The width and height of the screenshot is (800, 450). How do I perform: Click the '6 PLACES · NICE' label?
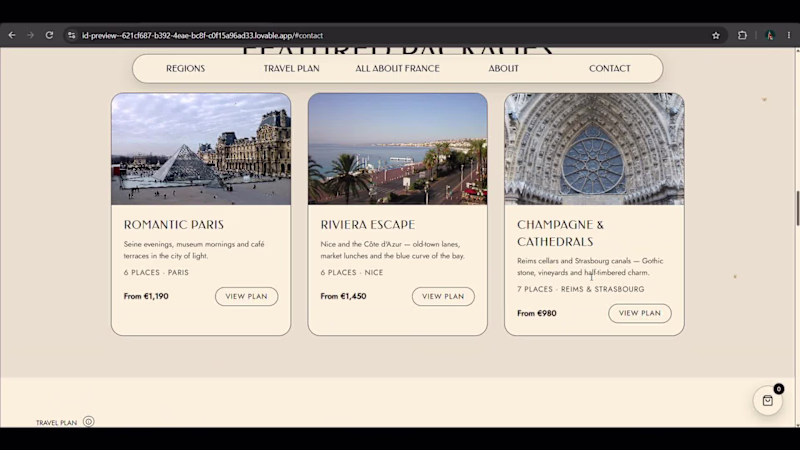coord(352,272)
